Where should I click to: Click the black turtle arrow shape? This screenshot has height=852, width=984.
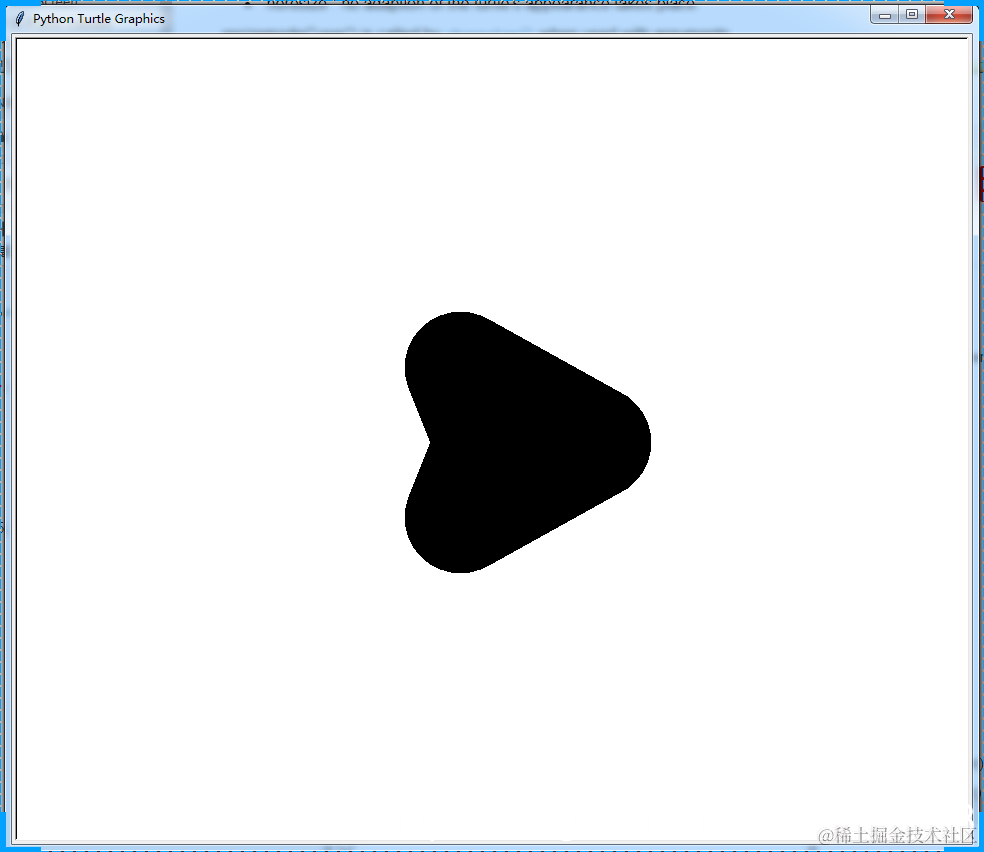[527, 442]
